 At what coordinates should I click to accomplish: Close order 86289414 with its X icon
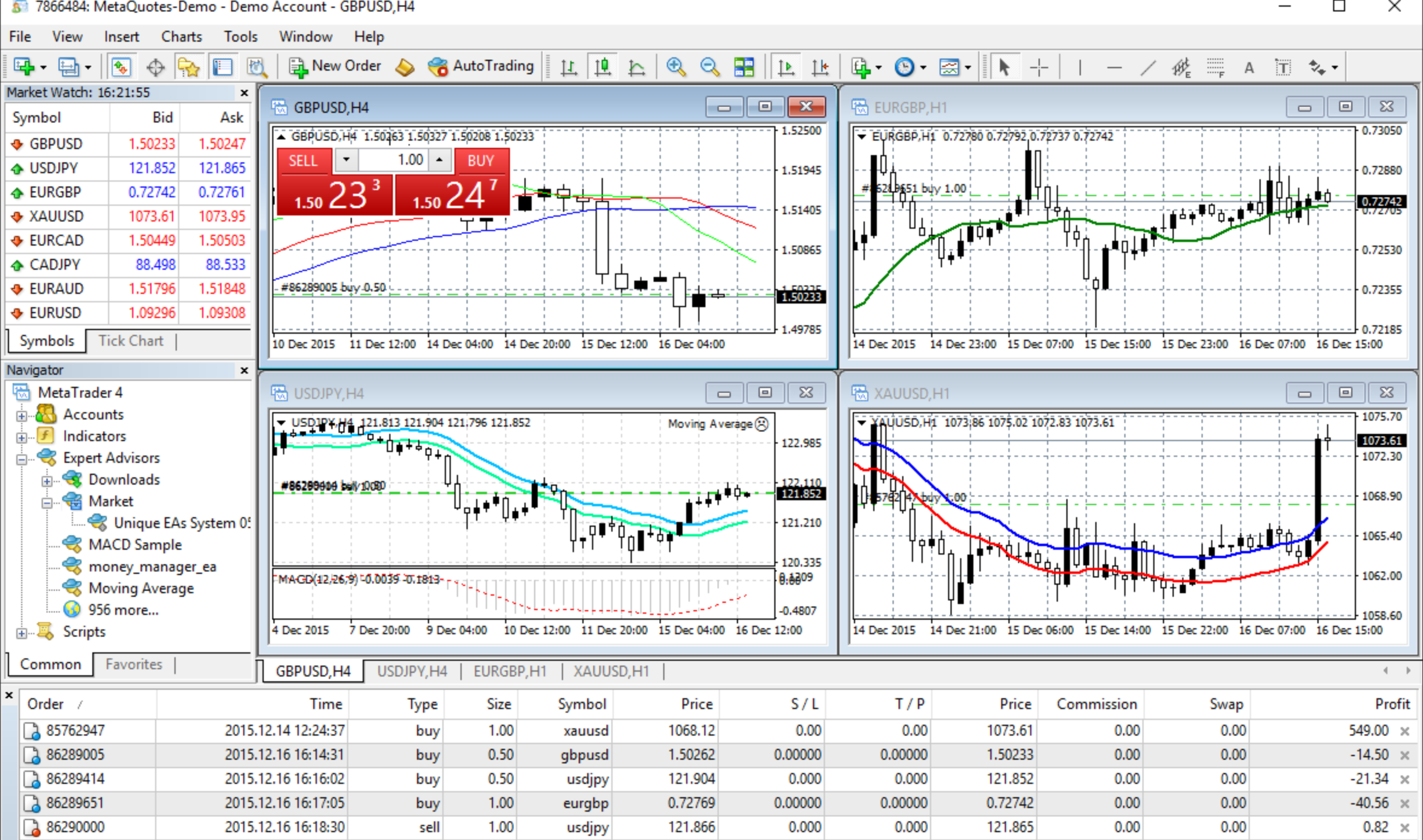1405,780
